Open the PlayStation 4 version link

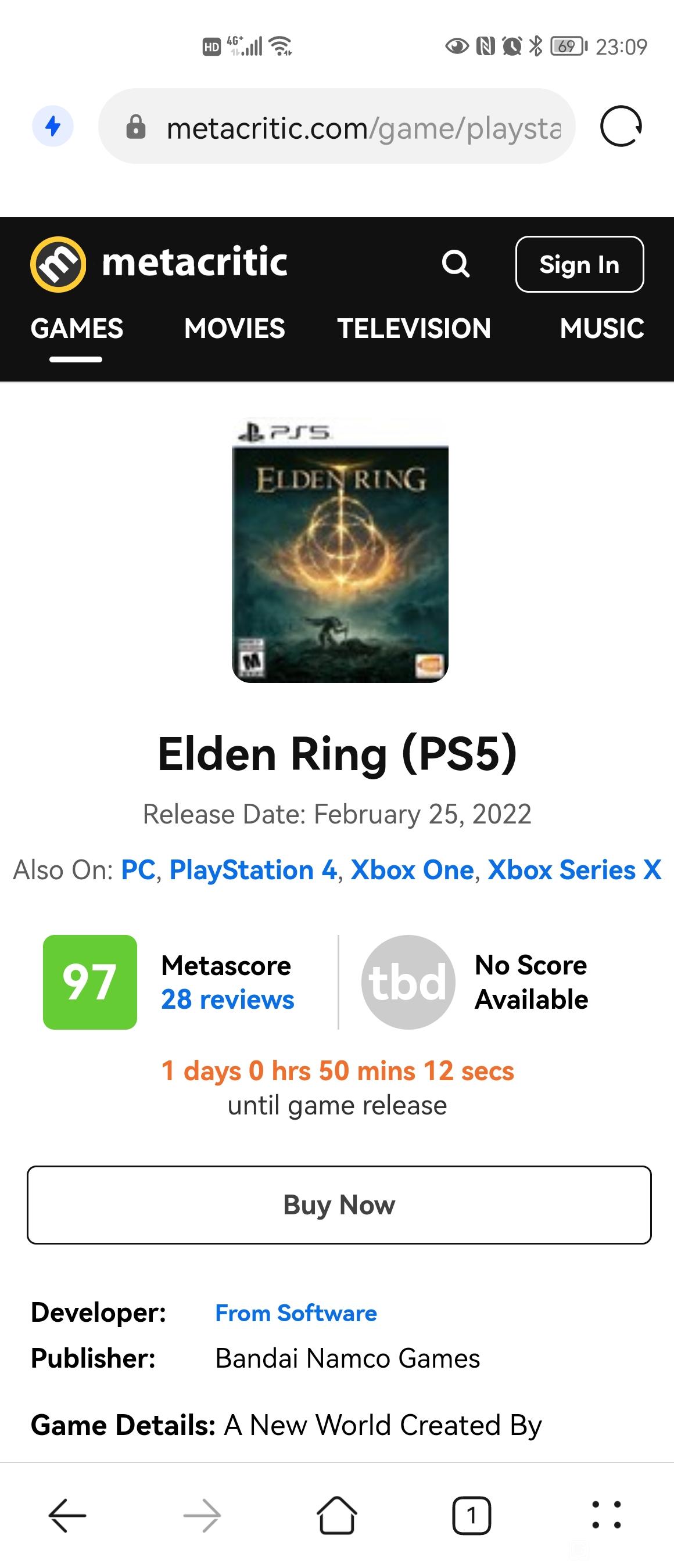click(x=253, y=870)
